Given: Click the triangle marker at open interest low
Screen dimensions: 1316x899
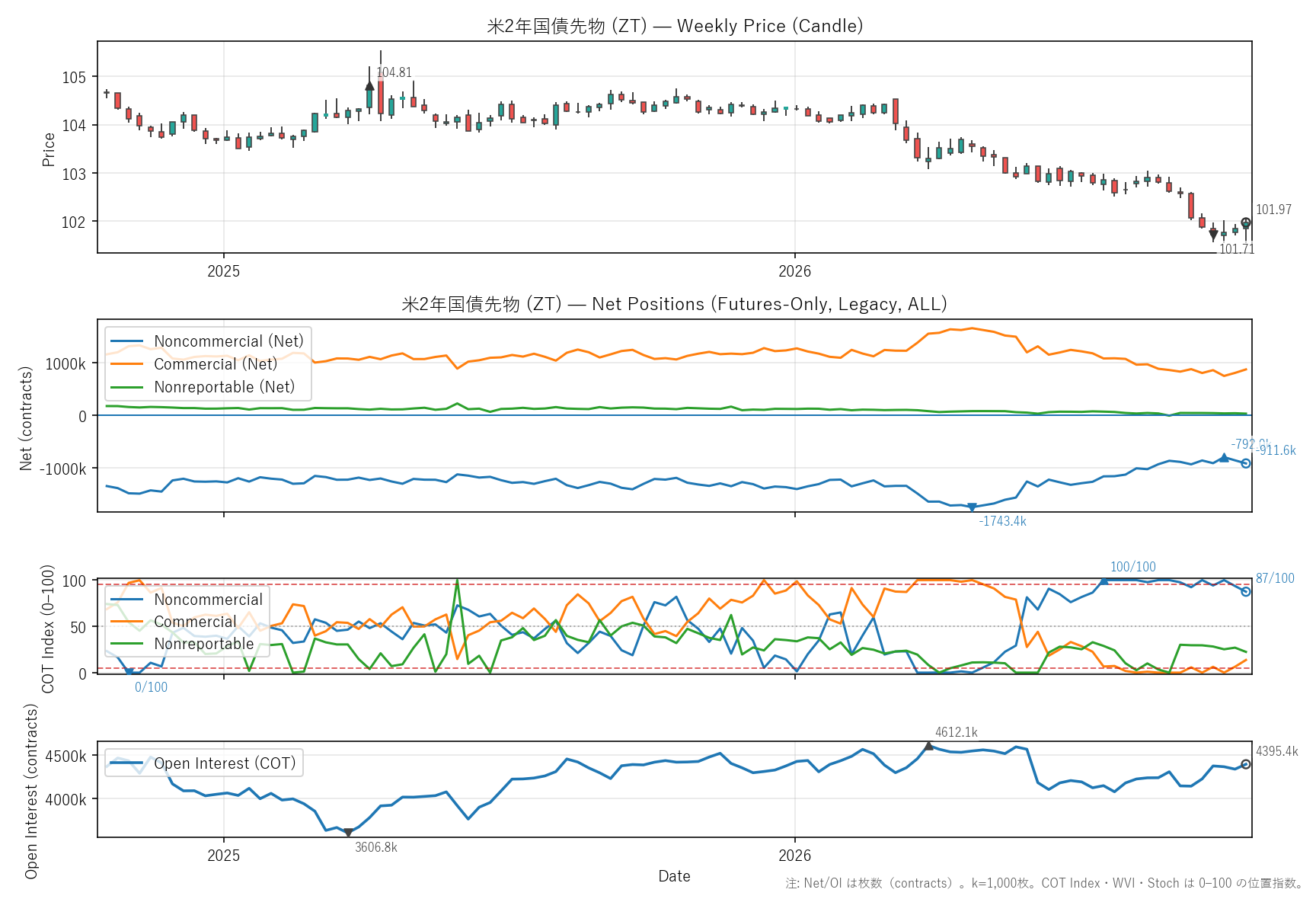Looking at the screenshot, I should [349, 833].
